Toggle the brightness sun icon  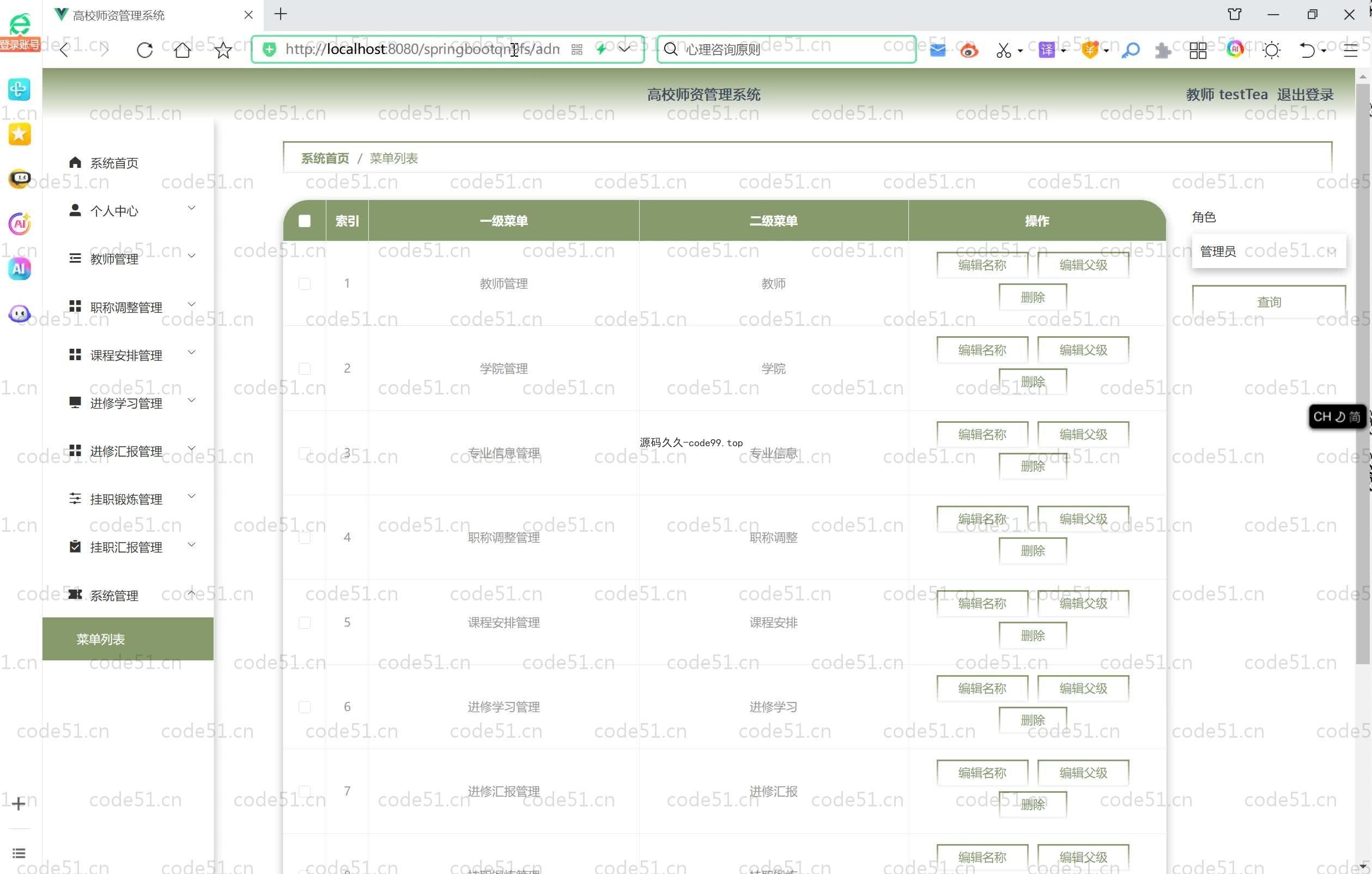(1271, 50)
